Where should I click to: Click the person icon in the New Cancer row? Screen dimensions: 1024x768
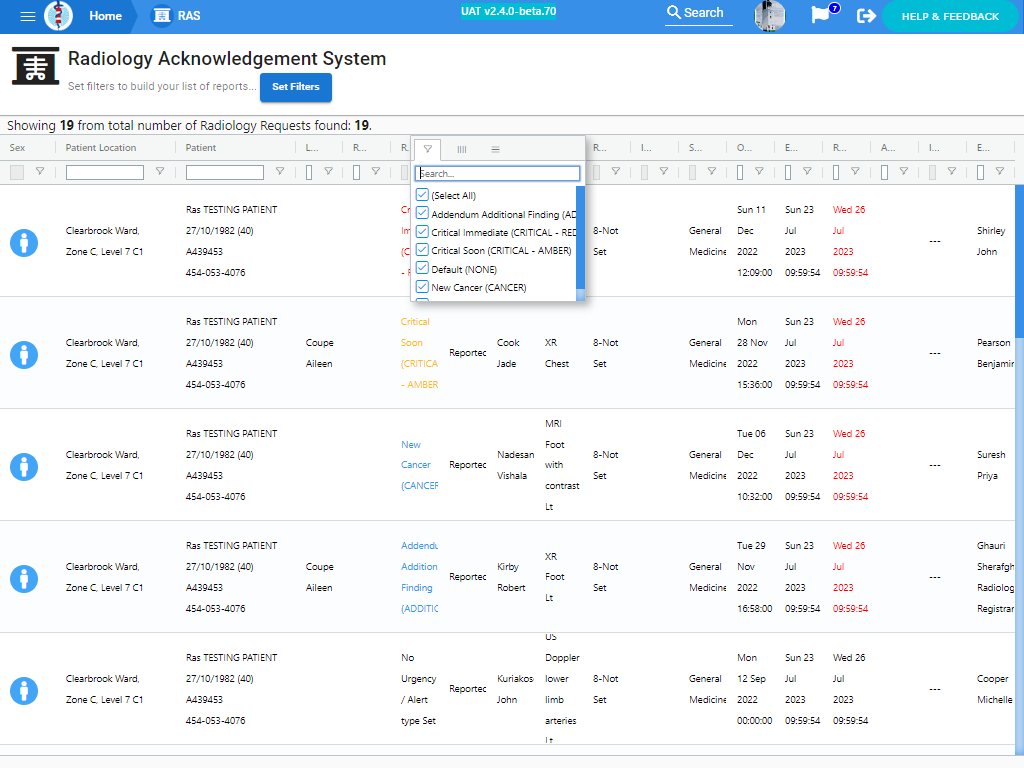(24, 467)
